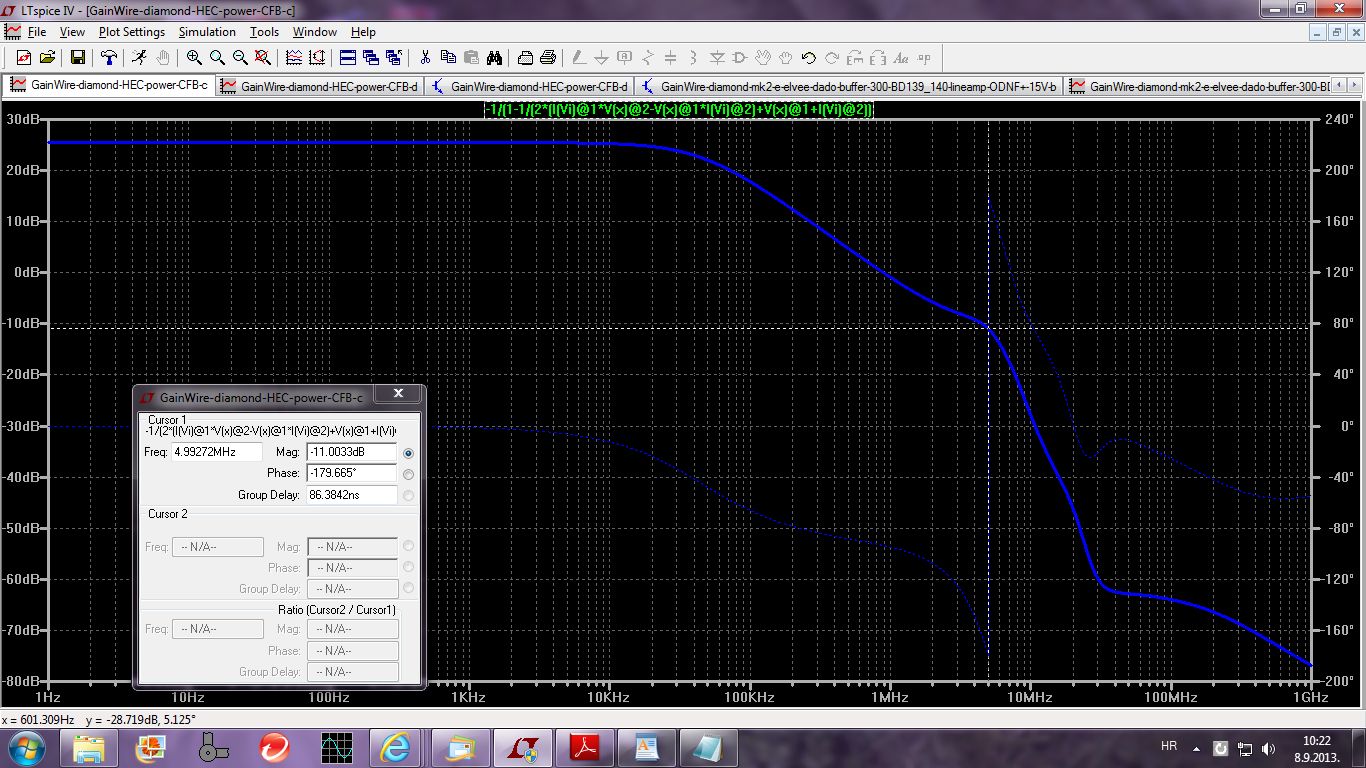Run the simulation with the running man icon
This screenshot has width=1366, height=768.
click(139, 58)
